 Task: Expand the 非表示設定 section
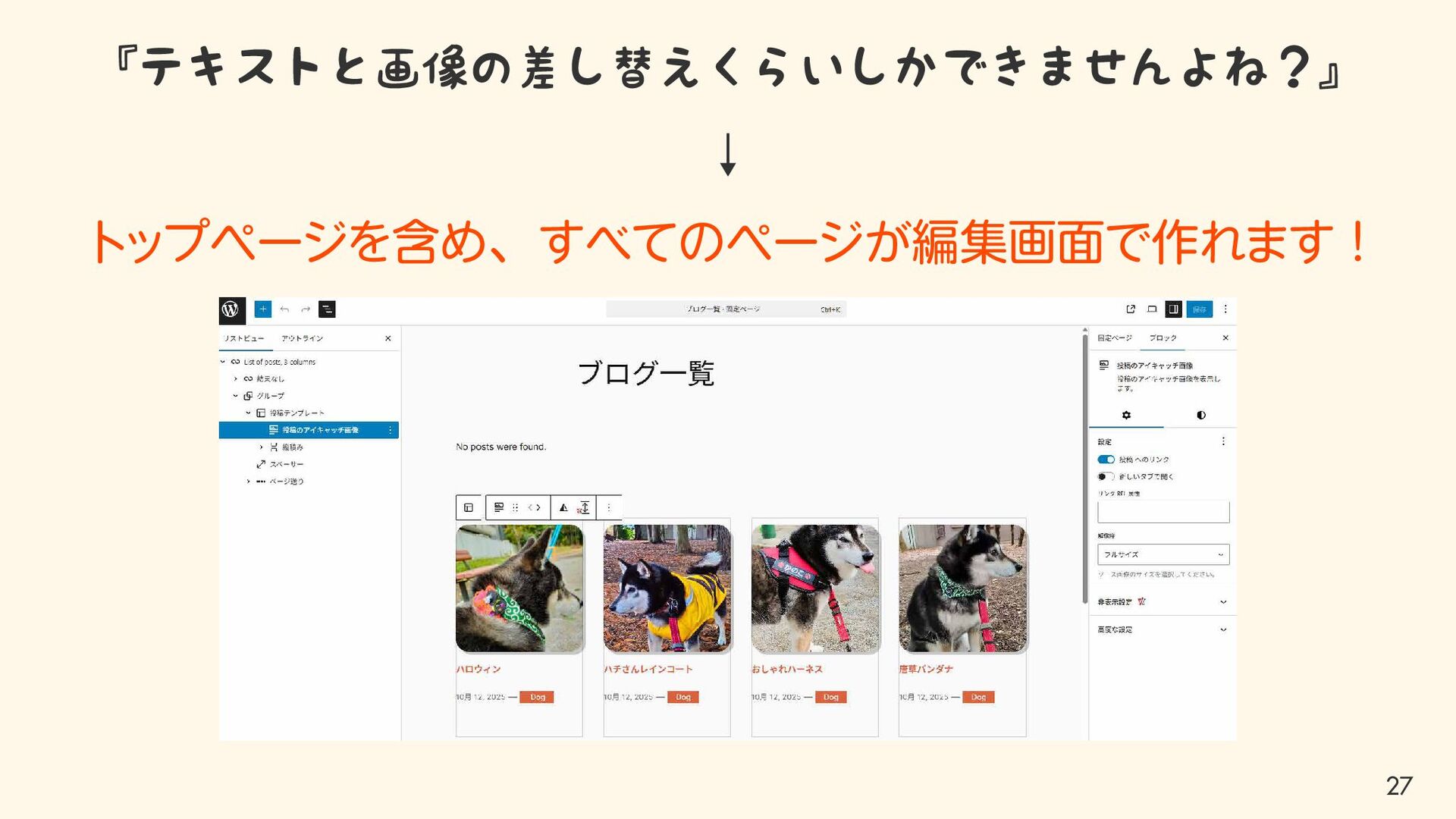point(1222,602)
